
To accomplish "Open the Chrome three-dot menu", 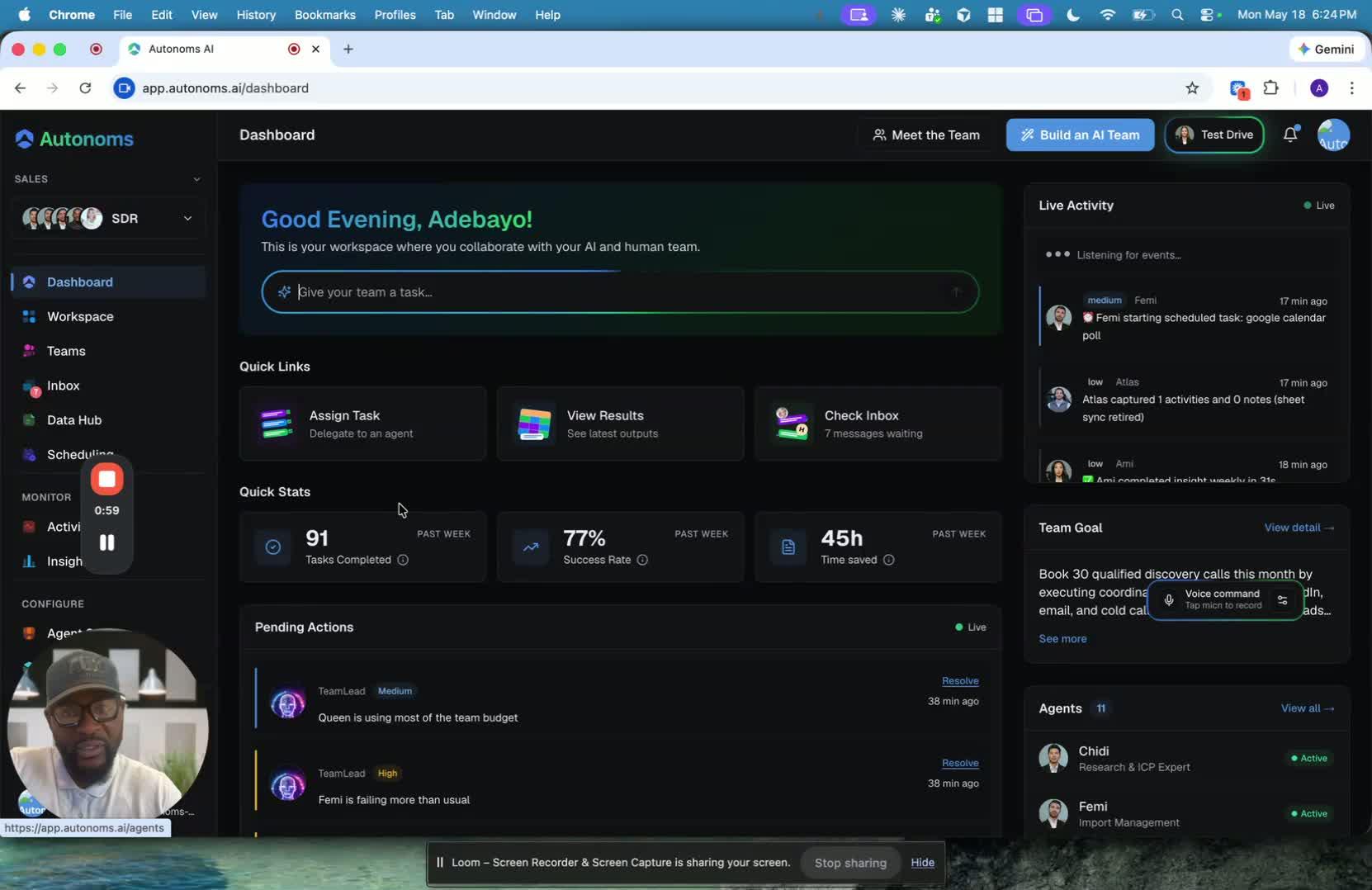I will click(x=1351, y=88).
